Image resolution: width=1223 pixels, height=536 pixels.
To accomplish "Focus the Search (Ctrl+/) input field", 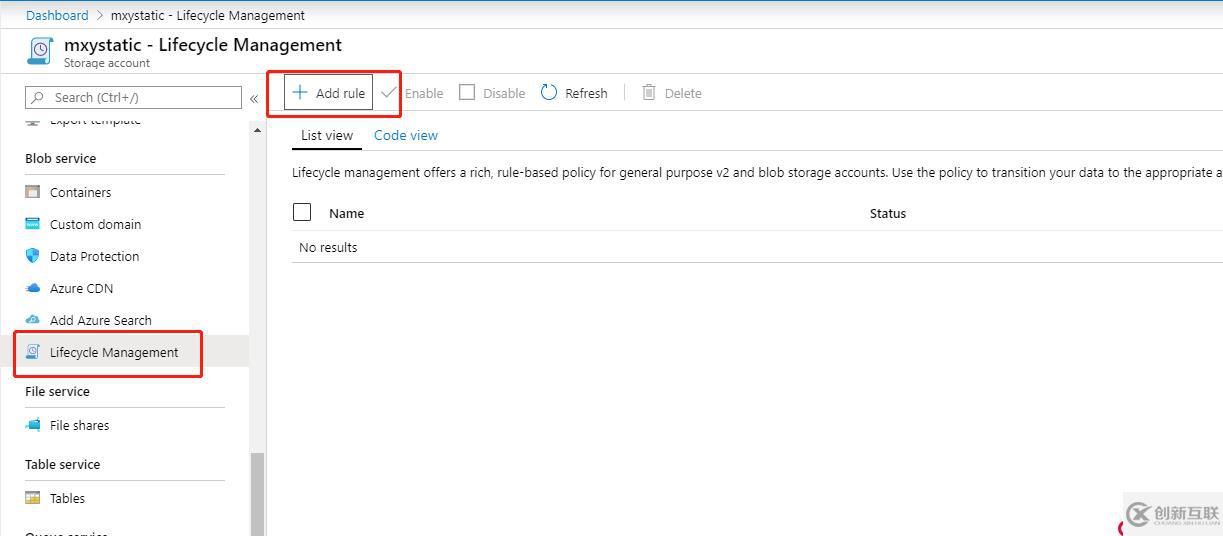I will pos(133,97).
